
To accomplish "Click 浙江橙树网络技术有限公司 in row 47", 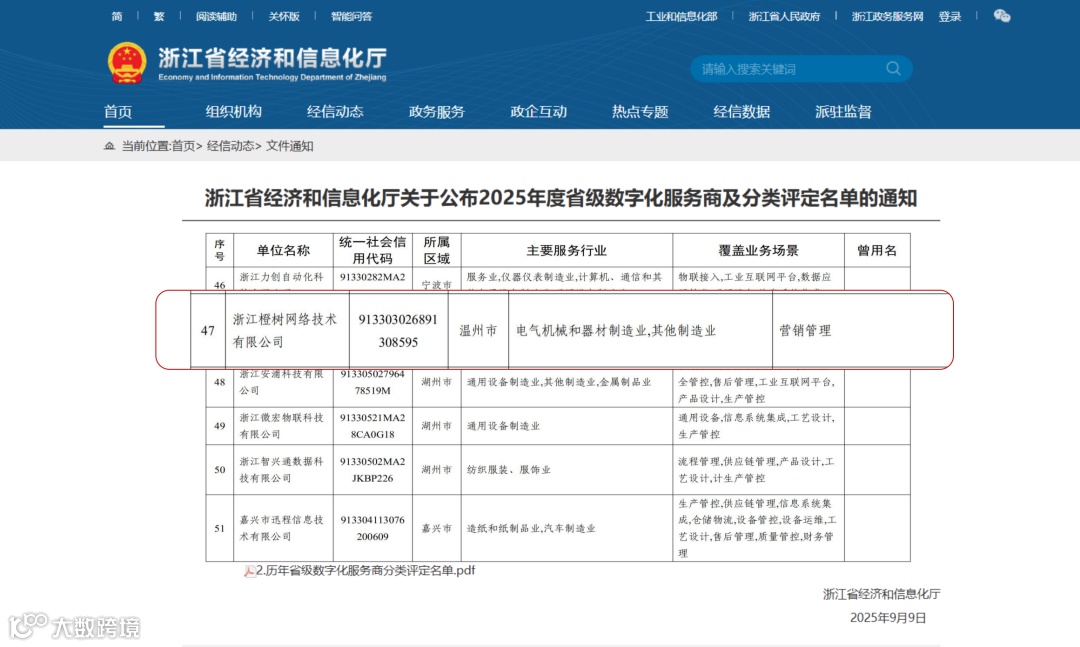I will [x=284, y=331].
